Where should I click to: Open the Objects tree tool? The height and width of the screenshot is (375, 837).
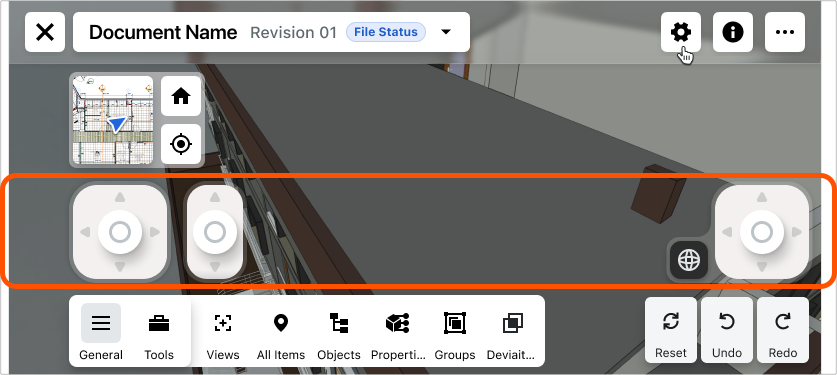339,332
